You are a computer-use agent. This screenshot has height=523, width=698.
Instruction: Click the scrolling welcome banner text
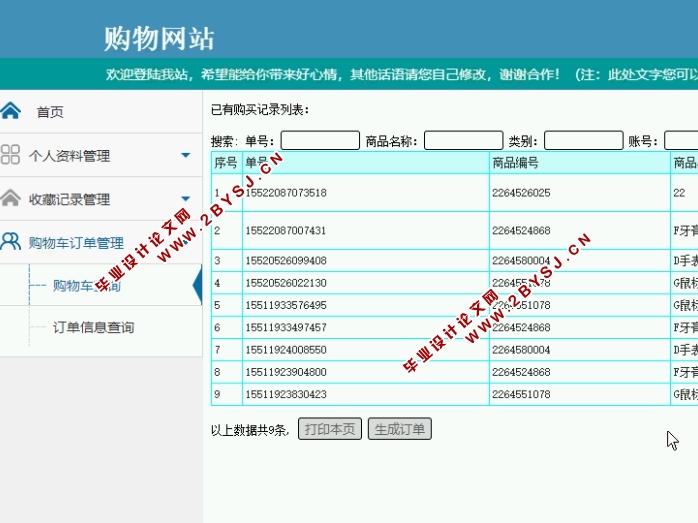402,74
